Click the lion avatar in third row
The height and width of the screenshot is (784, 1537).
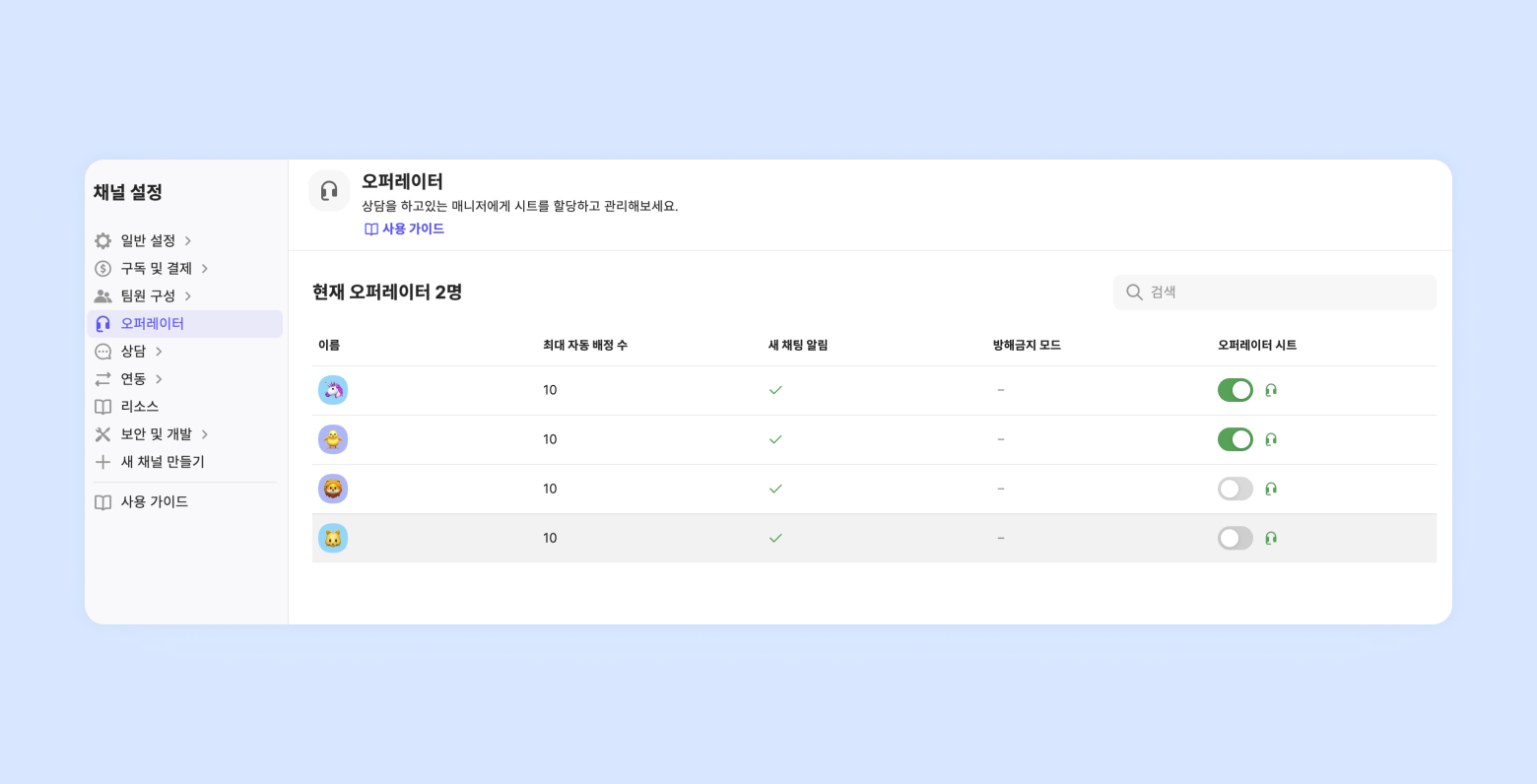pyautogui.click(x=333, y=489)
